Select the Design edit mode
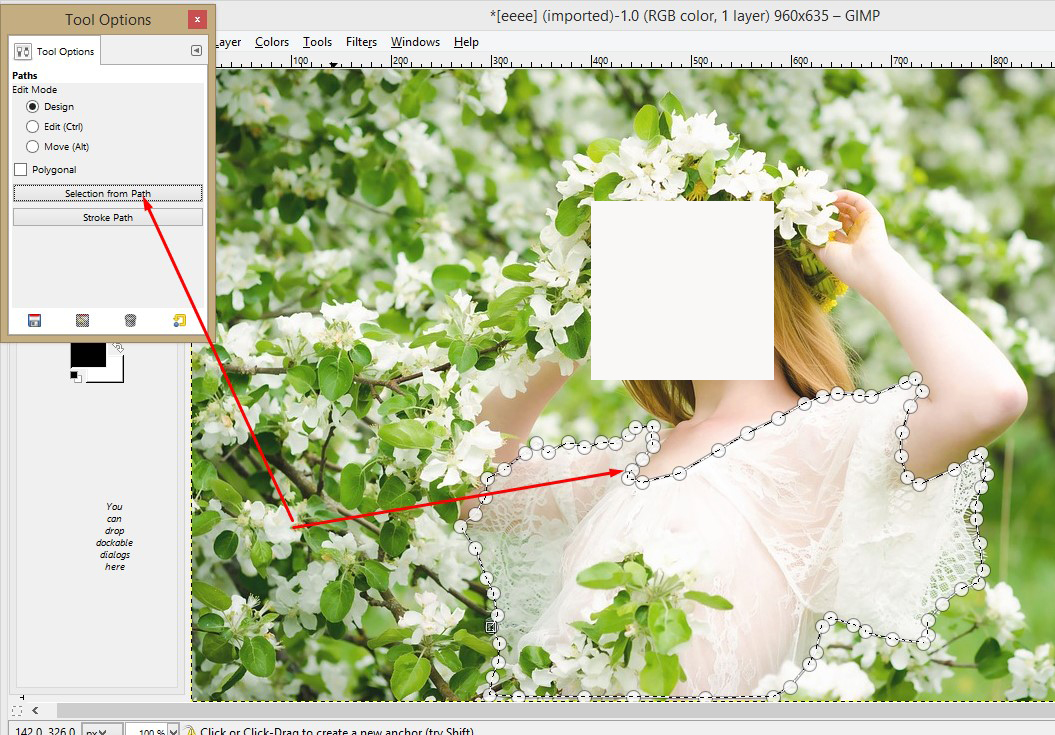The image size is (1055, 735). click(x=33, y=107)
